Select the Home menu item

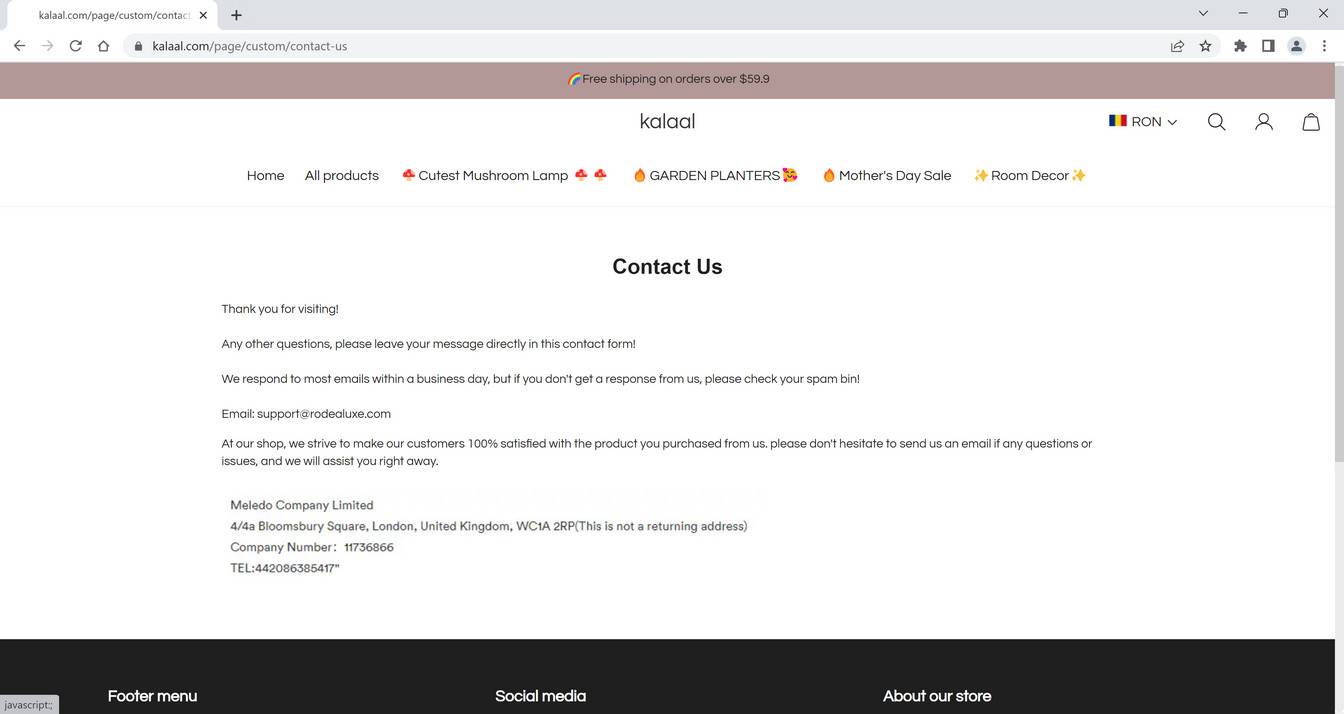coord(265,175)
